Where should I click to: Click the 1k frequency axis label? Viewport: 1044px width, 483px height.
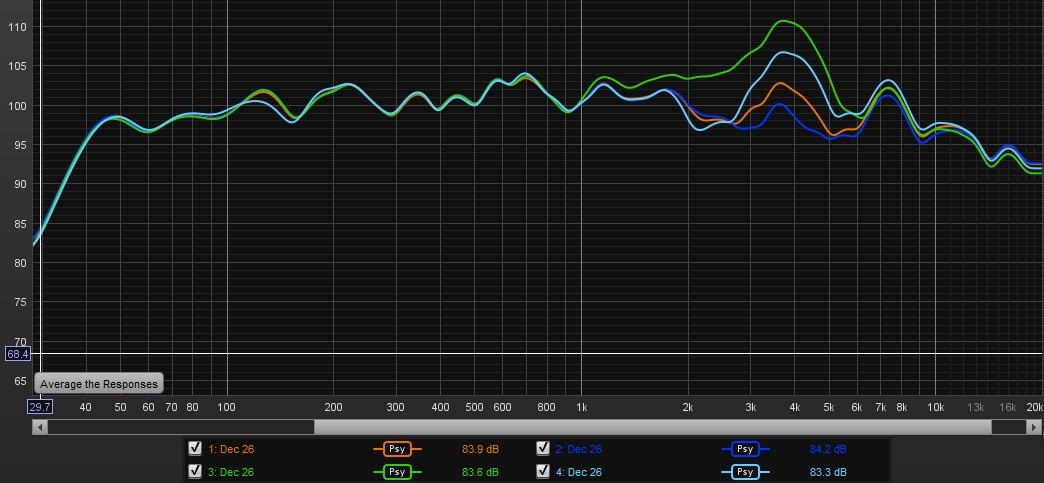(581, 407)
